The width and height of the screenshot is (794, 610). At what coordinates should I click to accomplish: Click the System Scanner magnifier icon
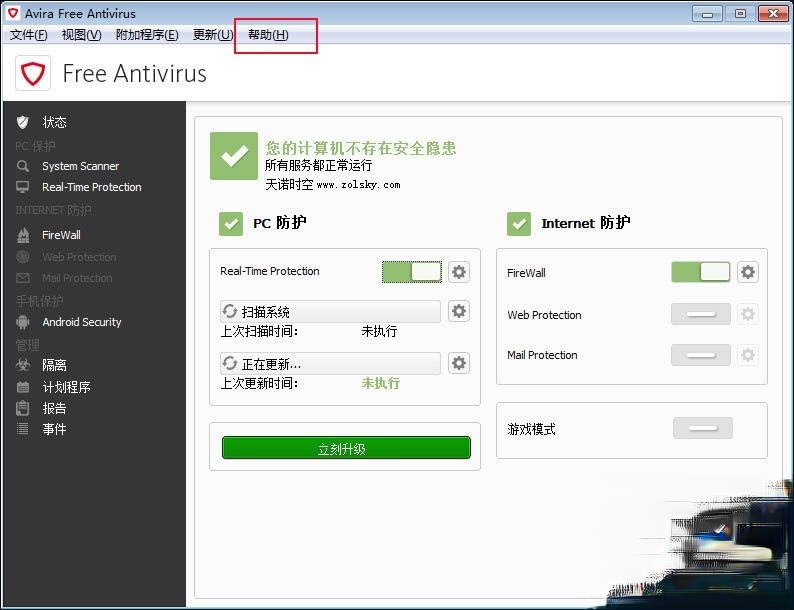23,166
